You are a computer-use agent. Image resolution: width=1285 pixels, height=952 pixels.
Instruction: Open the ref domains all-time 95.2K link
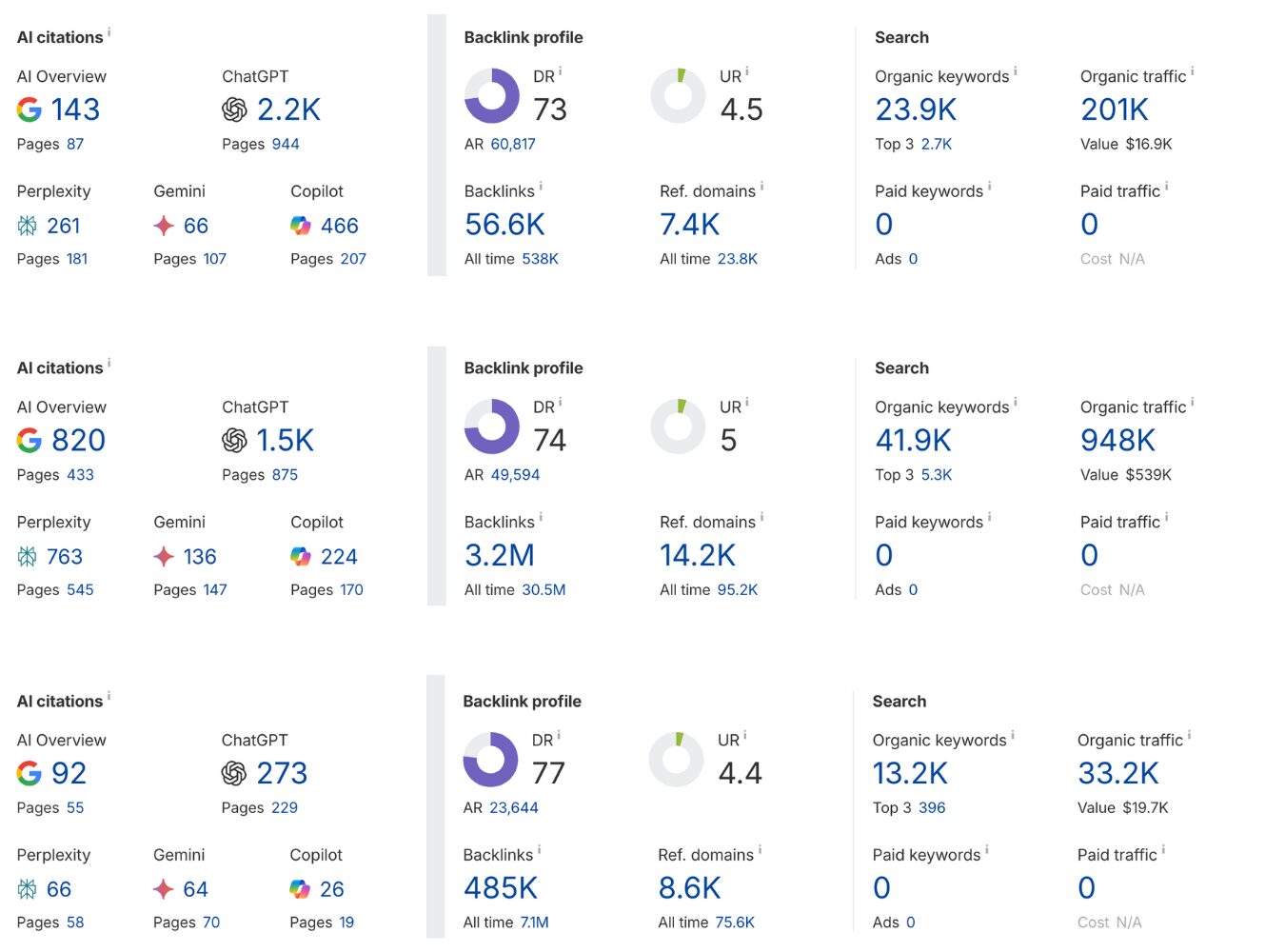pos(738,589)
